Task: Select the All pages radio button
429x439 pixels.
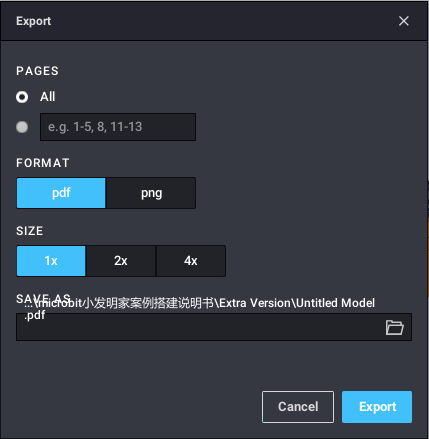Action: pos(22,97)
